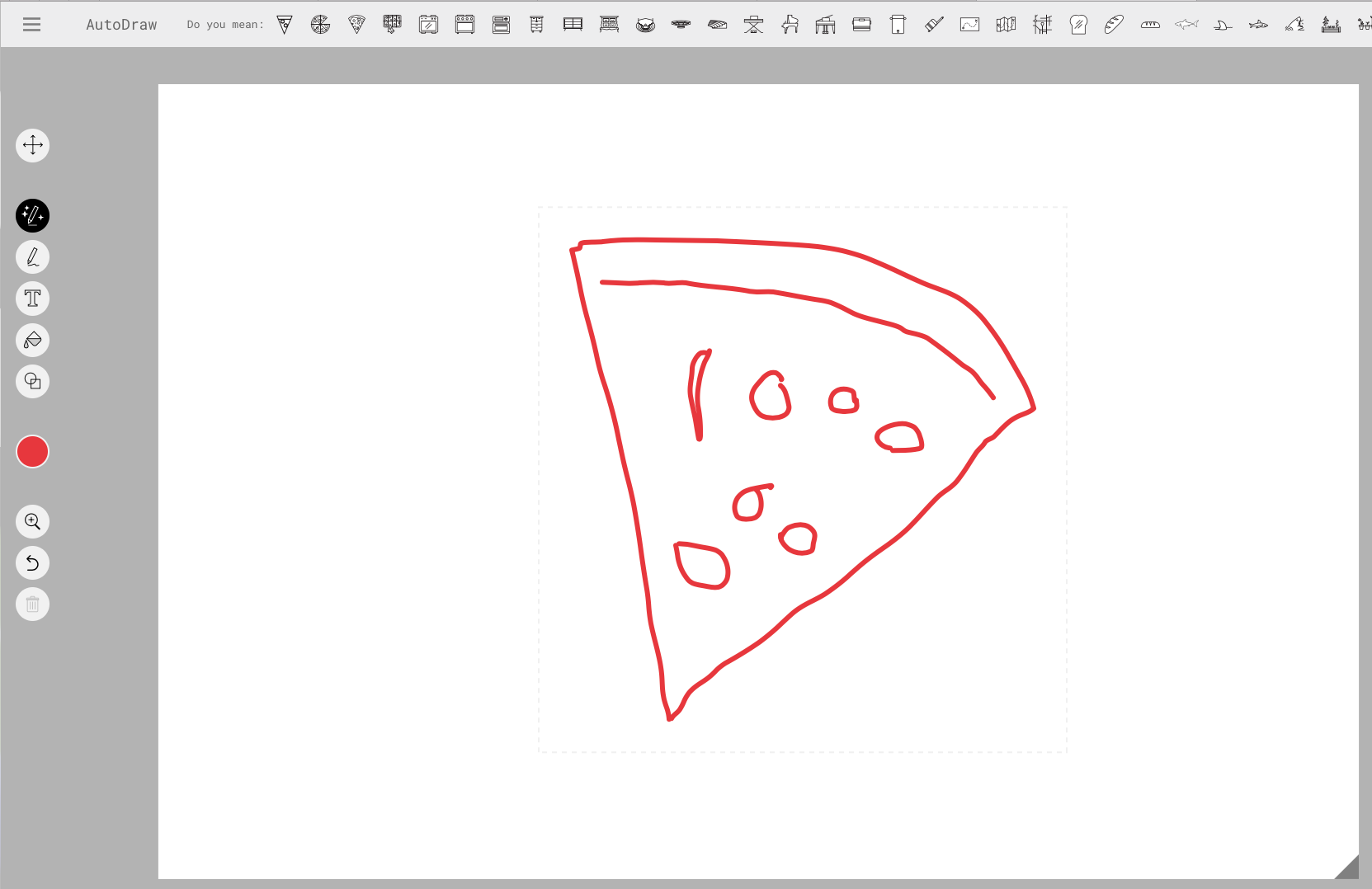Choose the Select move tool
Screen dimensions: 1372x889
33,146
